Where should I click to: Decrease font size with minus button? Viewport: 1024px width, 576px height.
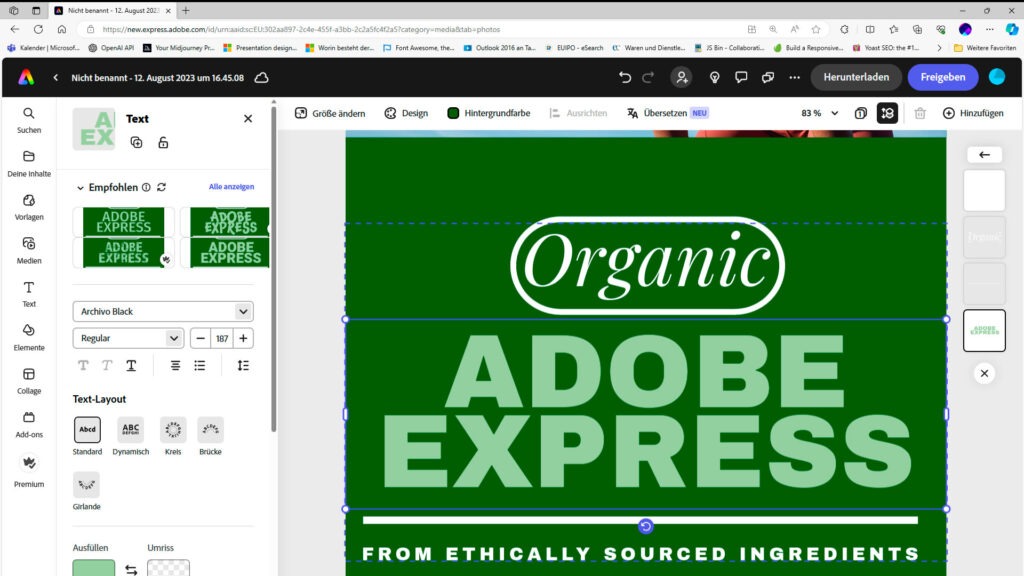[x=200, y=338]
